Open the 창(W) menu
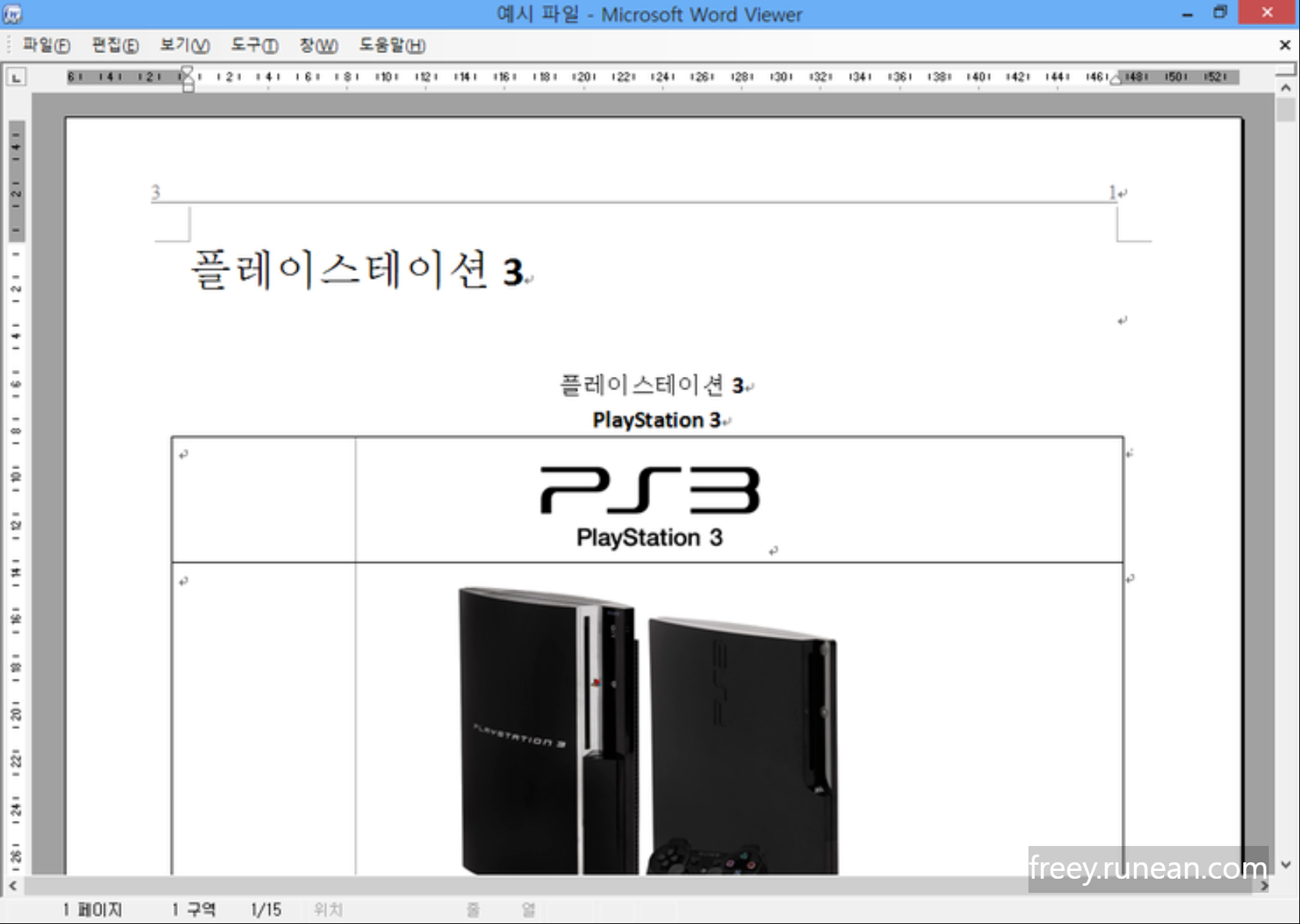The height and width of the screenshot is (924, 1300). click(320, 45)
